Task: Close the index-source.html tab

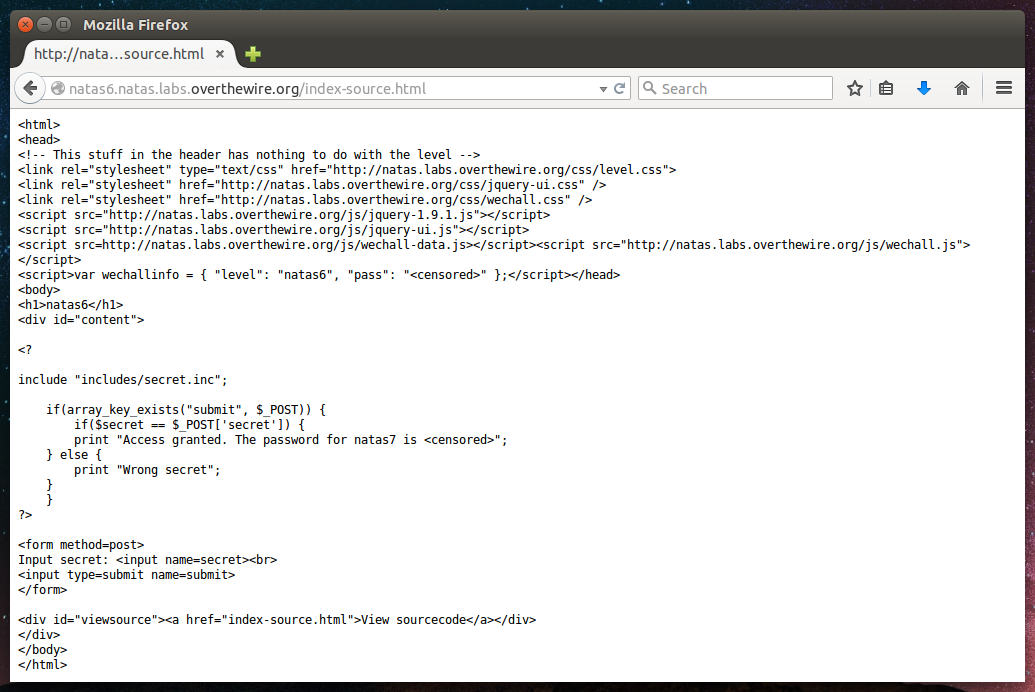Action: [x=220, y=54]
